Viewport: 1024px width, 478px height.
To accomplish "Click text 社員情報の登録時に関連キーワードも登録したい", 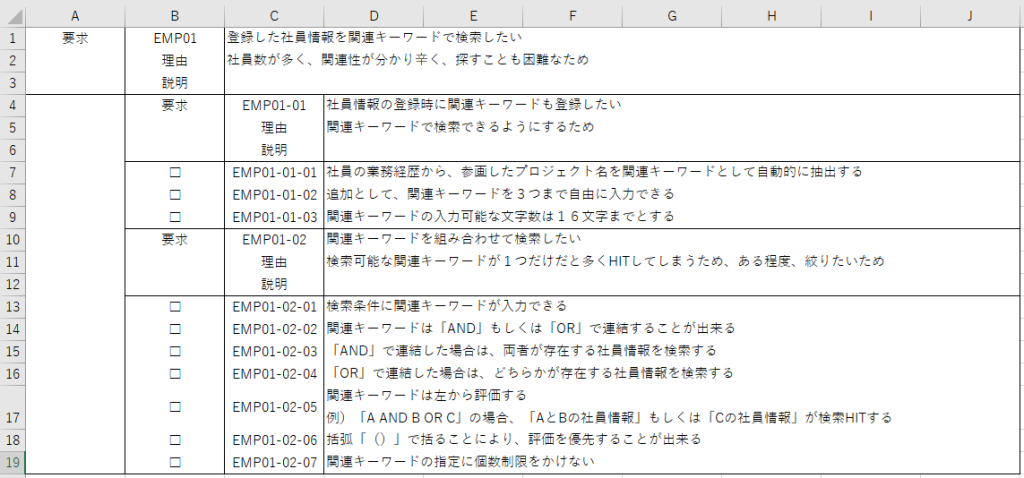I will 474,104.
